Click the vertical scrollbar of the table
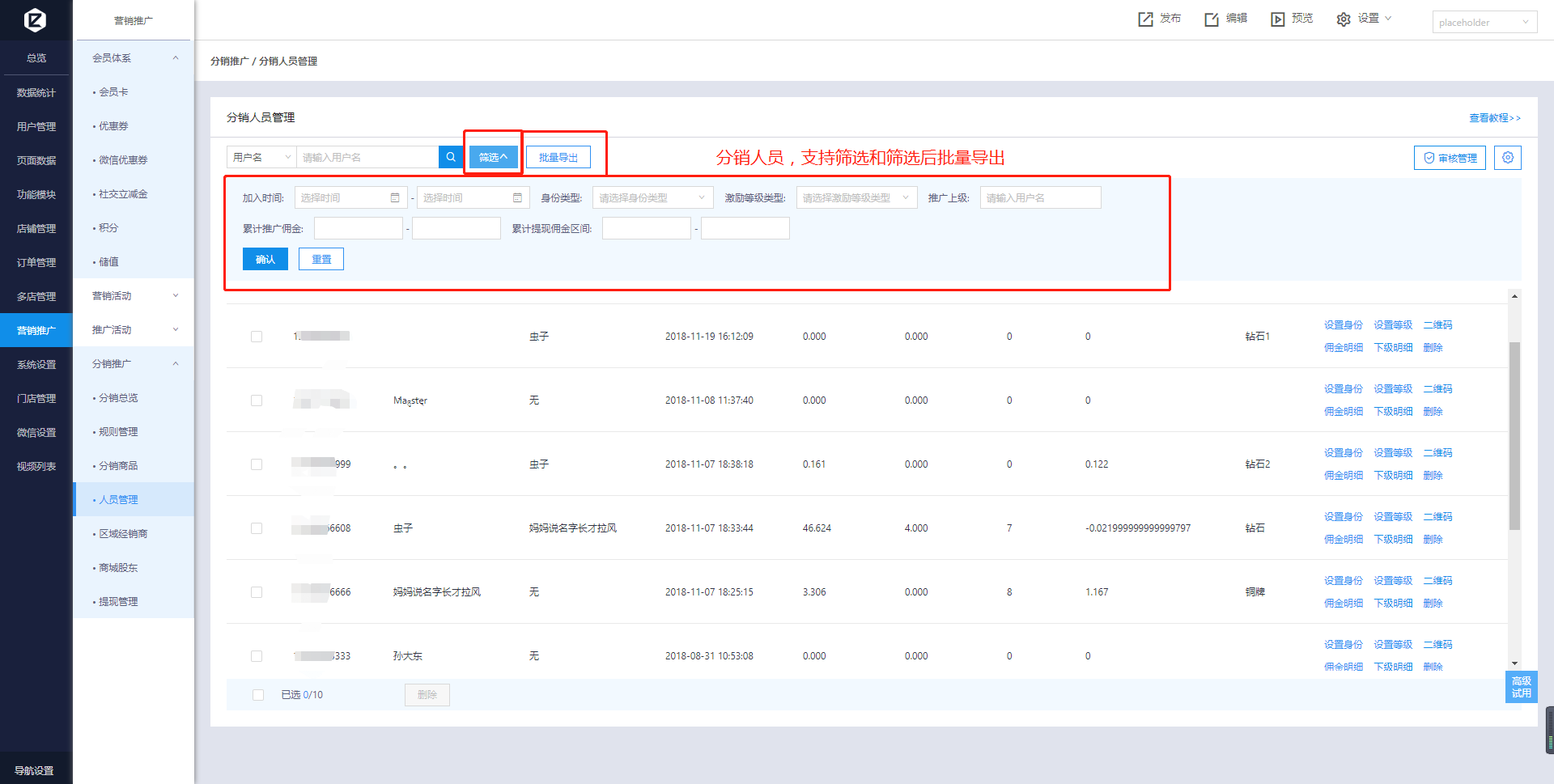The width and height of the screenshot is (1554, 784). click(x=1514, y=436)
